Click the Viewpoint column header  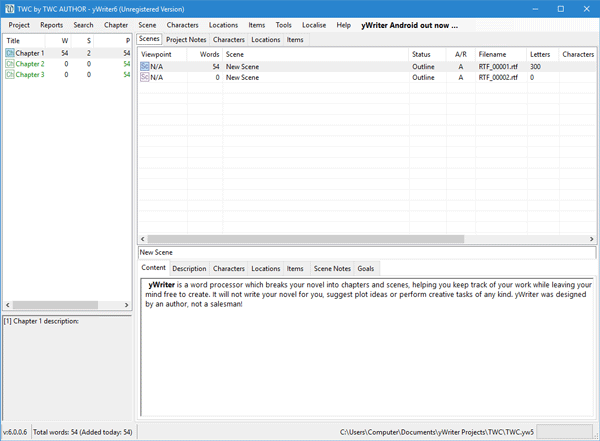162,54
